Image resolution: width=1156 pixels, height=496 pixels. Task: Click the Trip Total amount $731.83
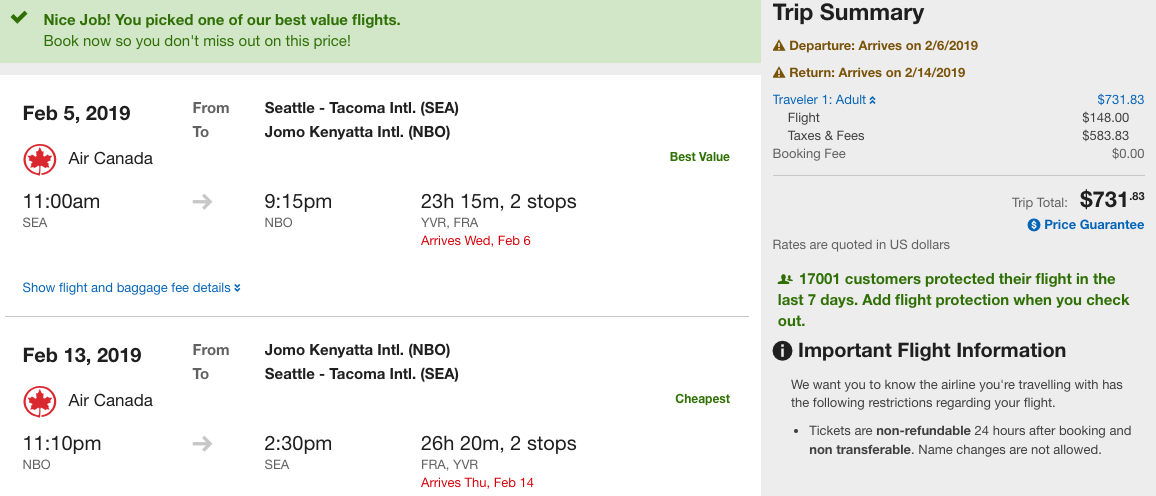(1113, 199)
